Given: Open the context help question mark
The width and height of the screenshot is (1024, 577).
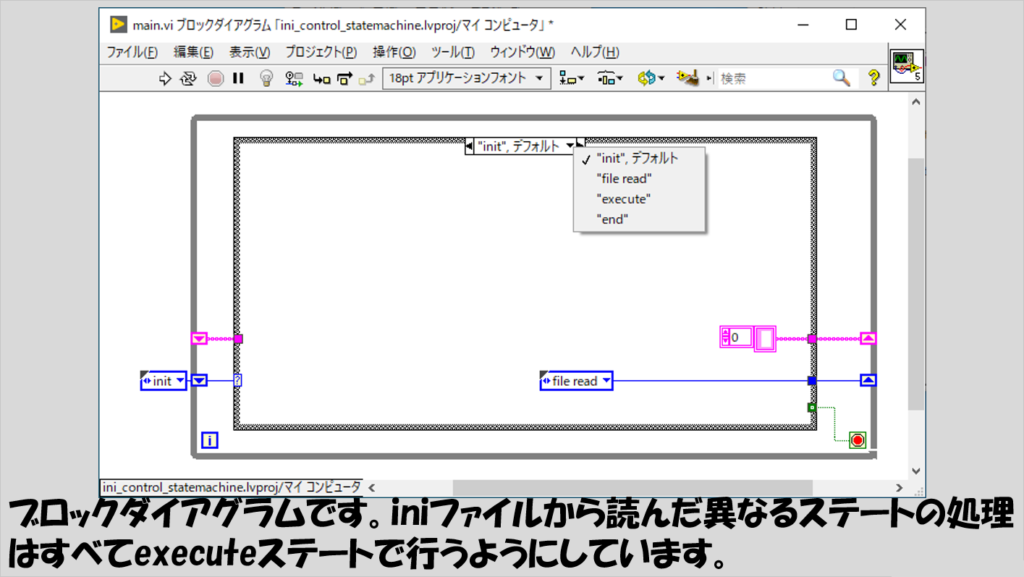Looking at the screenshot, I should [x=873, y=78].
